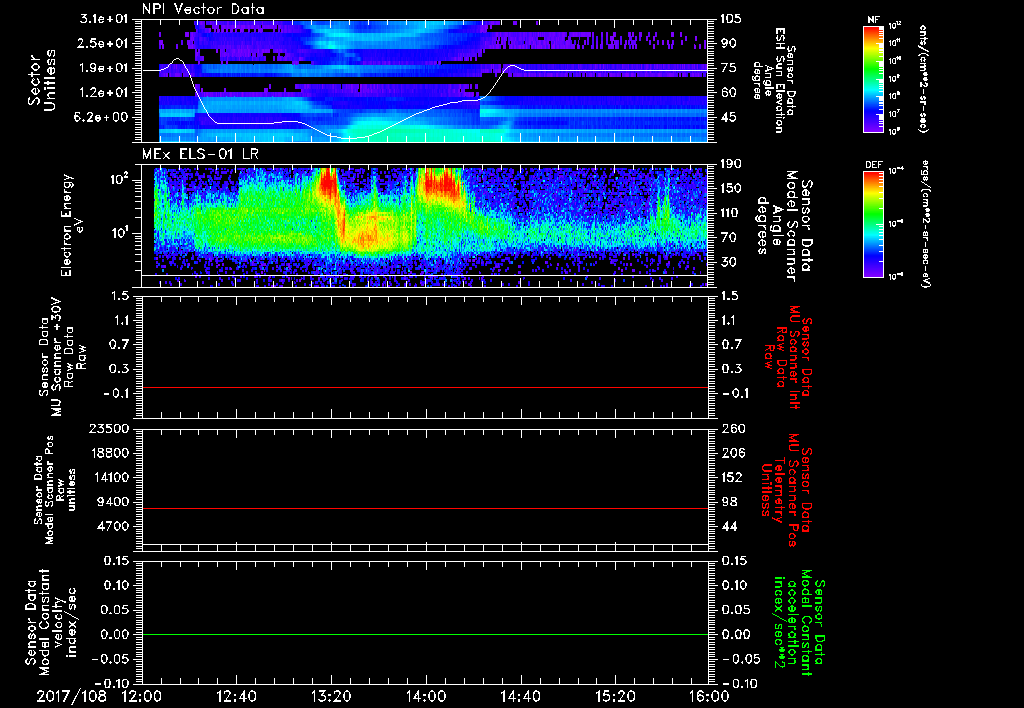Click the 23500 scanner position tick
This screenshot has width=1024, height=708.
(x=108, y=429)
